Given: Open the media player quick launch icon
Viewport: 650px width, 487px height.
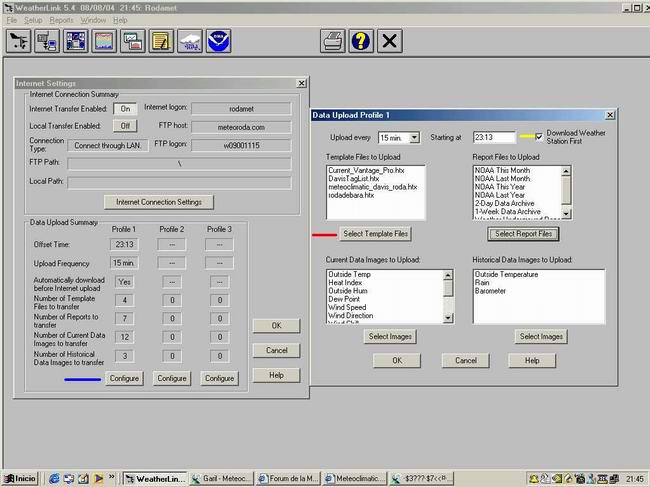Looking at the screenshot, I should 98,478.
